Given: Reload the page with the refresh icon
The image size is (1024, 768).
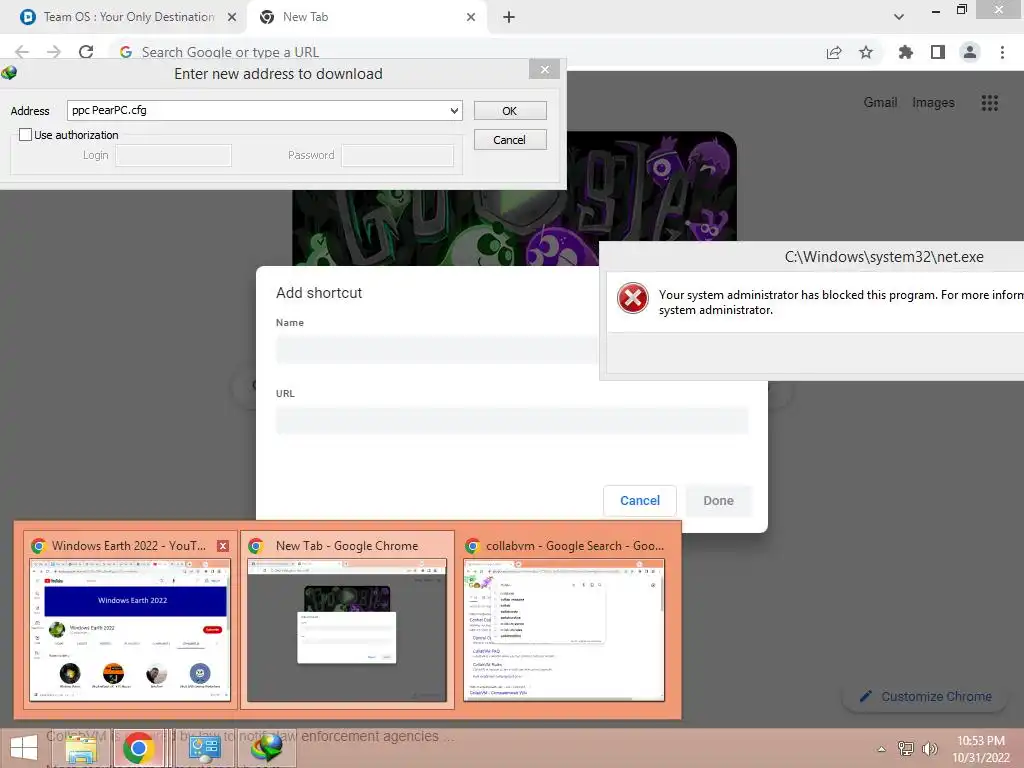Looking at the screenshot, I should [x=86, y=52].
